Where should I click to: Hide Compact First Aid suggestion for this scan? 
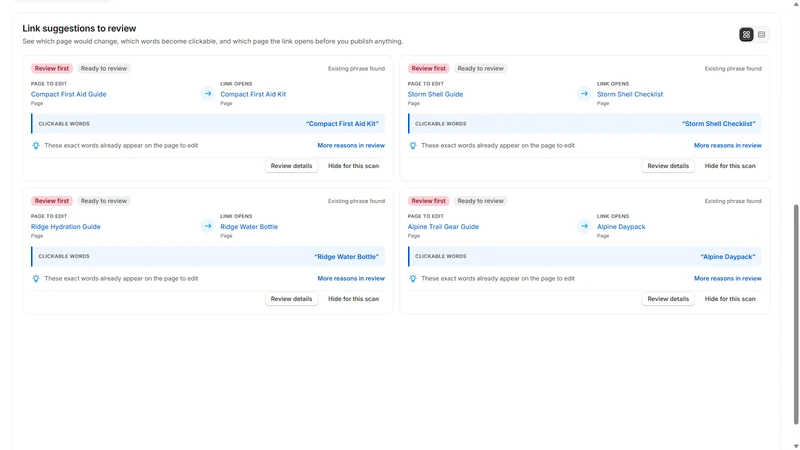[353, 166]
